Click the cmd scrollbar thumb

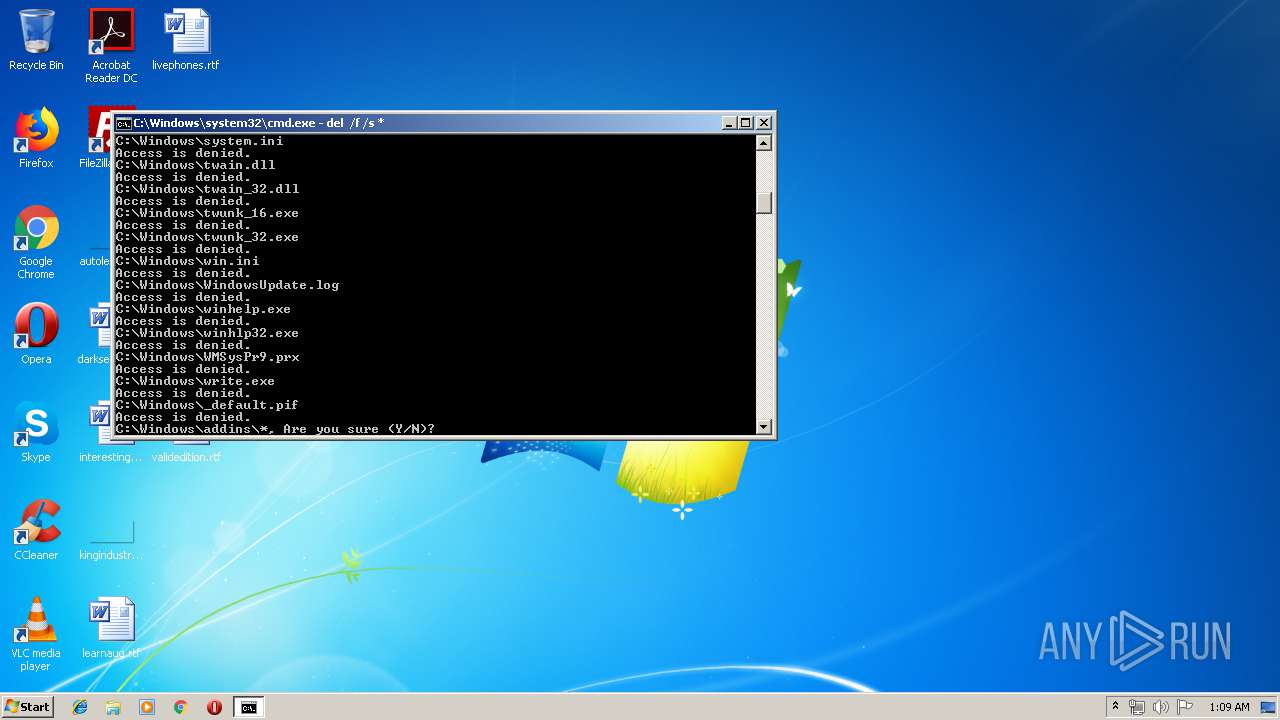coord(764,203)
